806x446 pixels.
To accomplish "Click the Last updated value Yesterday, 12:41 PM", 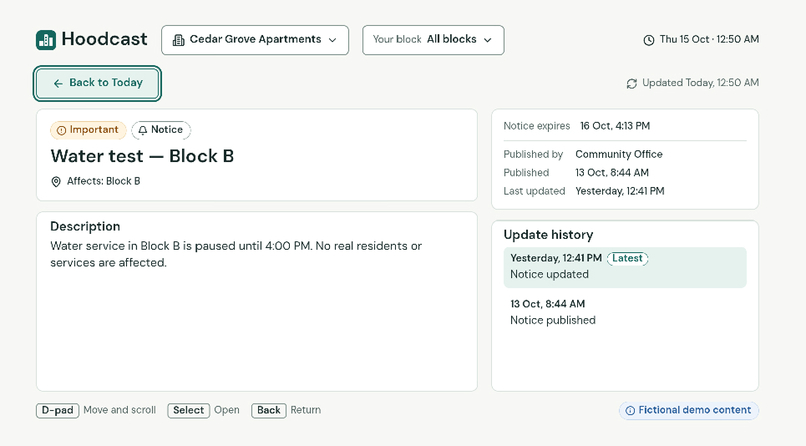I will coord(620,191).
